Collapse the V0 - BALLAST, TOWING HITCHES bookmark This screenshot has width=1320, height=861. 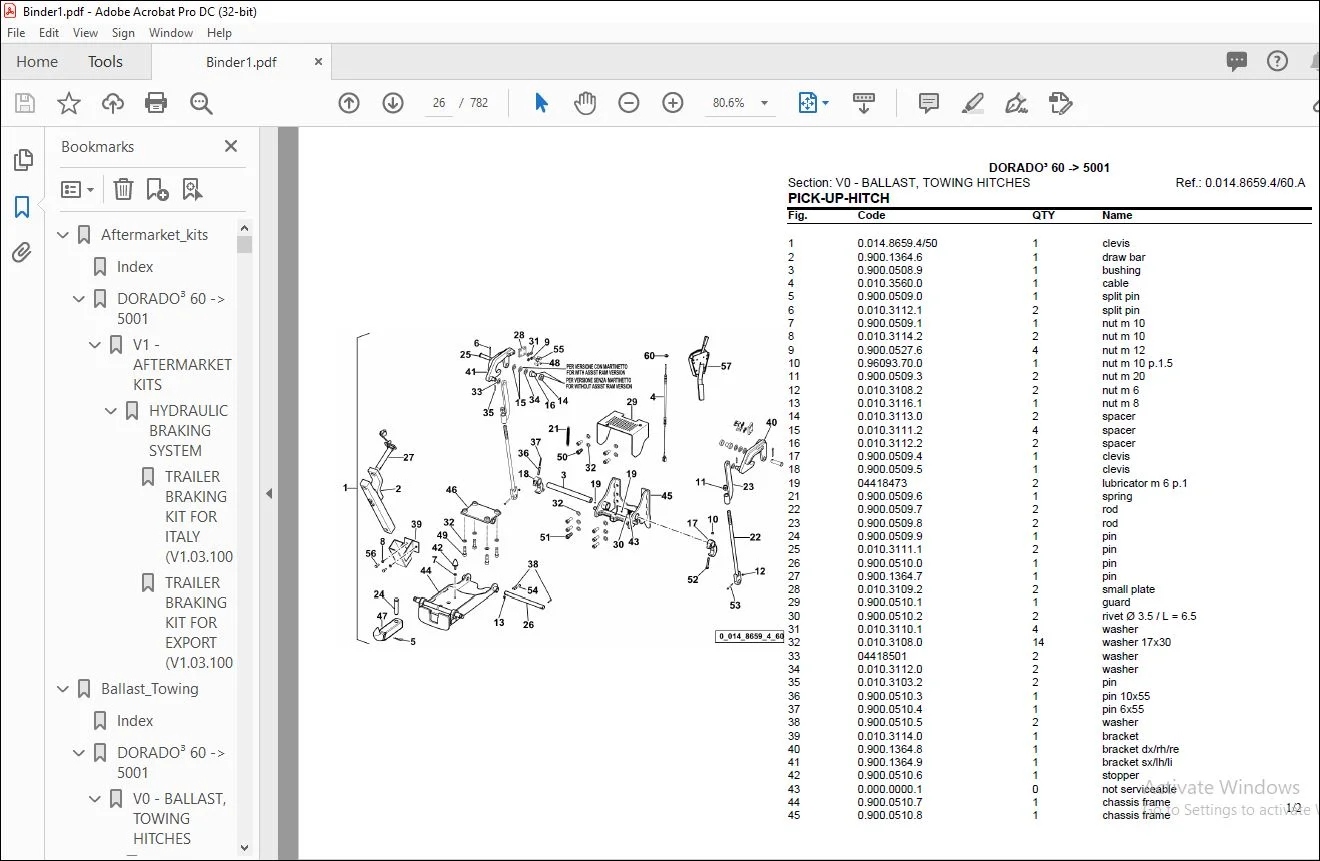pos(95,799)
